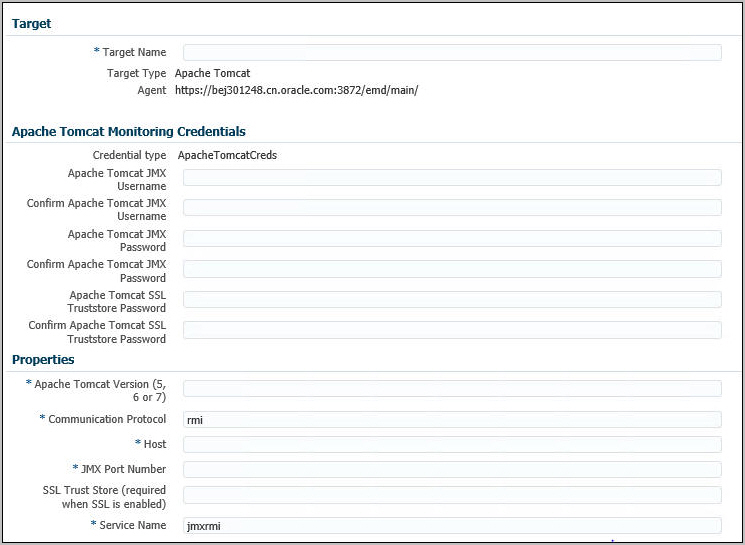This screenshot has width=745, height=545.
Task: Click the Apache Tomcat JMX Password field
Action: tap(452, 239)
